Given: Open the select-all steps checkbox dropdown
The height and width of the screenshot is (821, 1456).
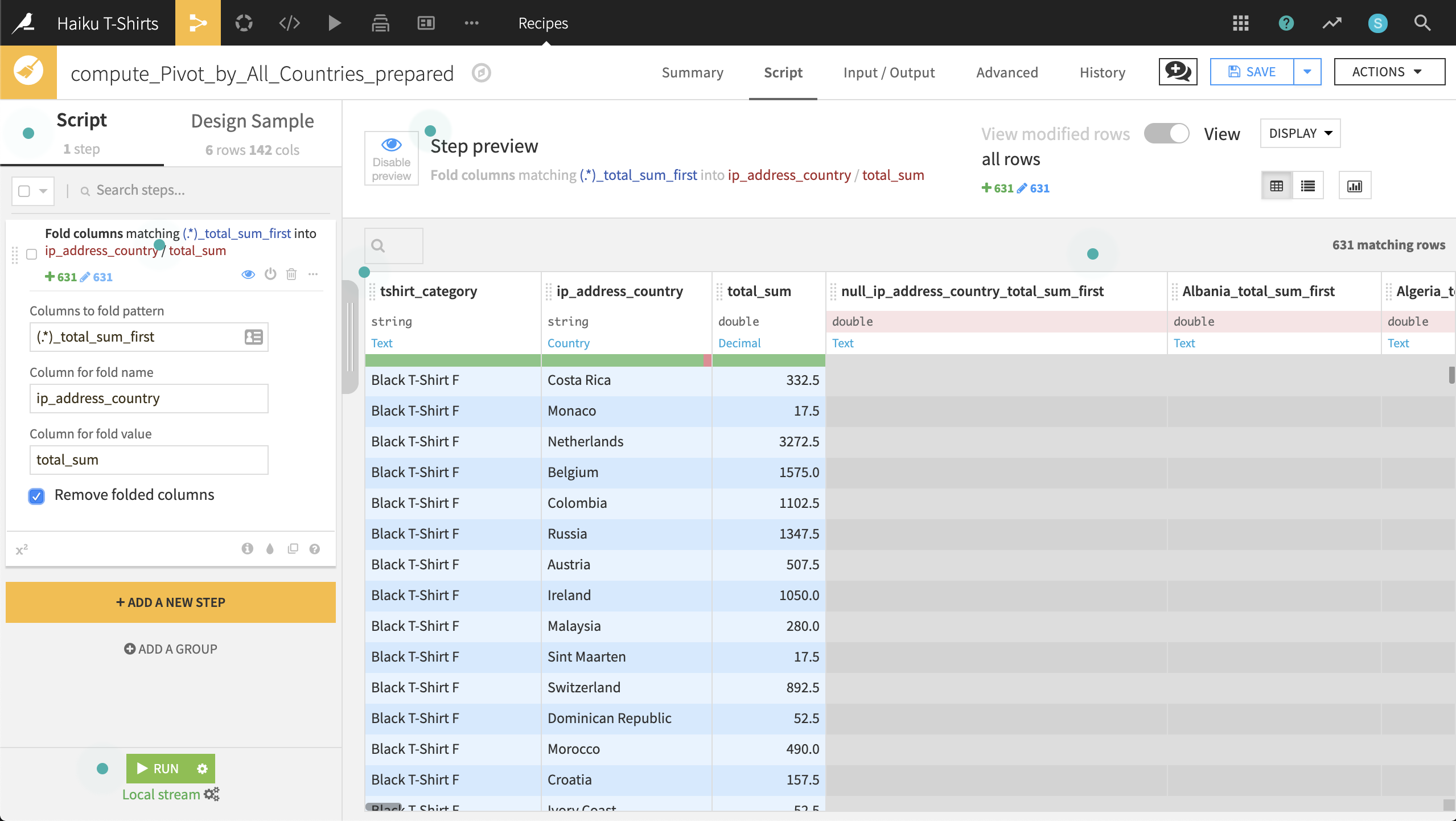Looking at the screenshot, I should (33, 191).
